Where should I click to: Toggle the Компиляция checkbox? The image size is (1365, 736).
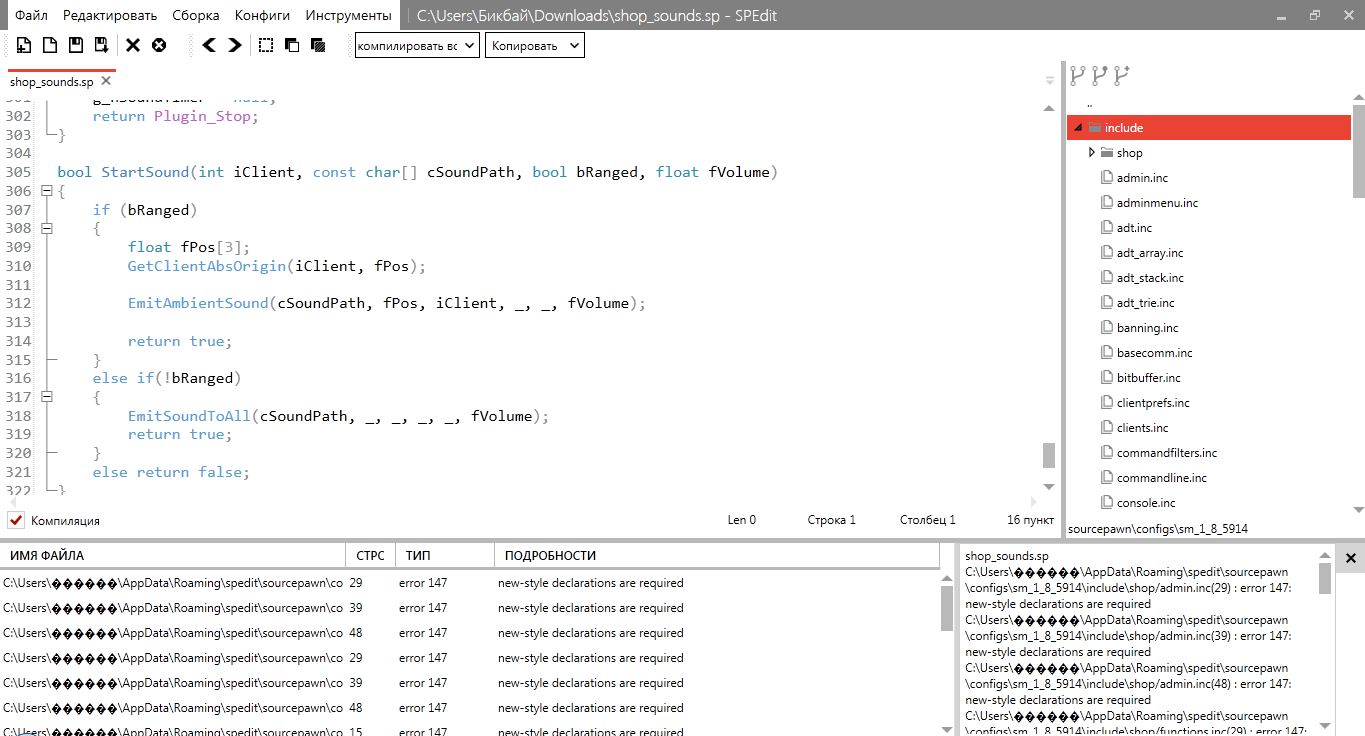[16, 520]
